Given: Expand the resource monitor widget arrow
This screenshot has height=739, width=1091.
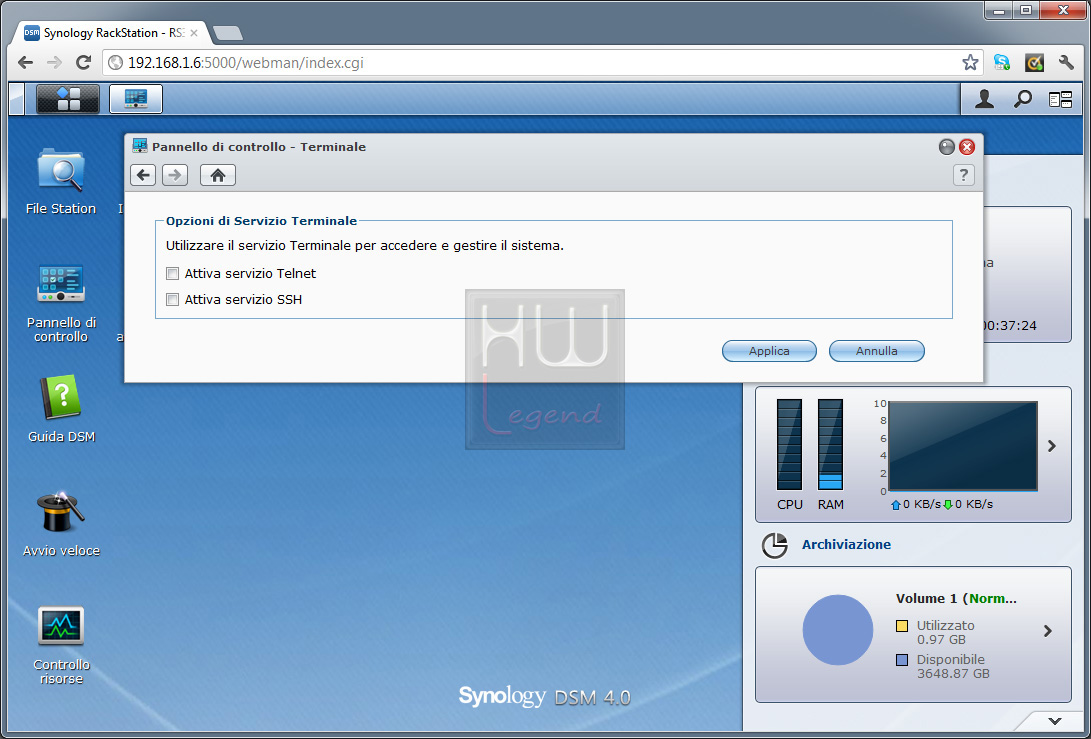Looking at the screenshot, I should pyautogui.click(x=1051, y=446).
